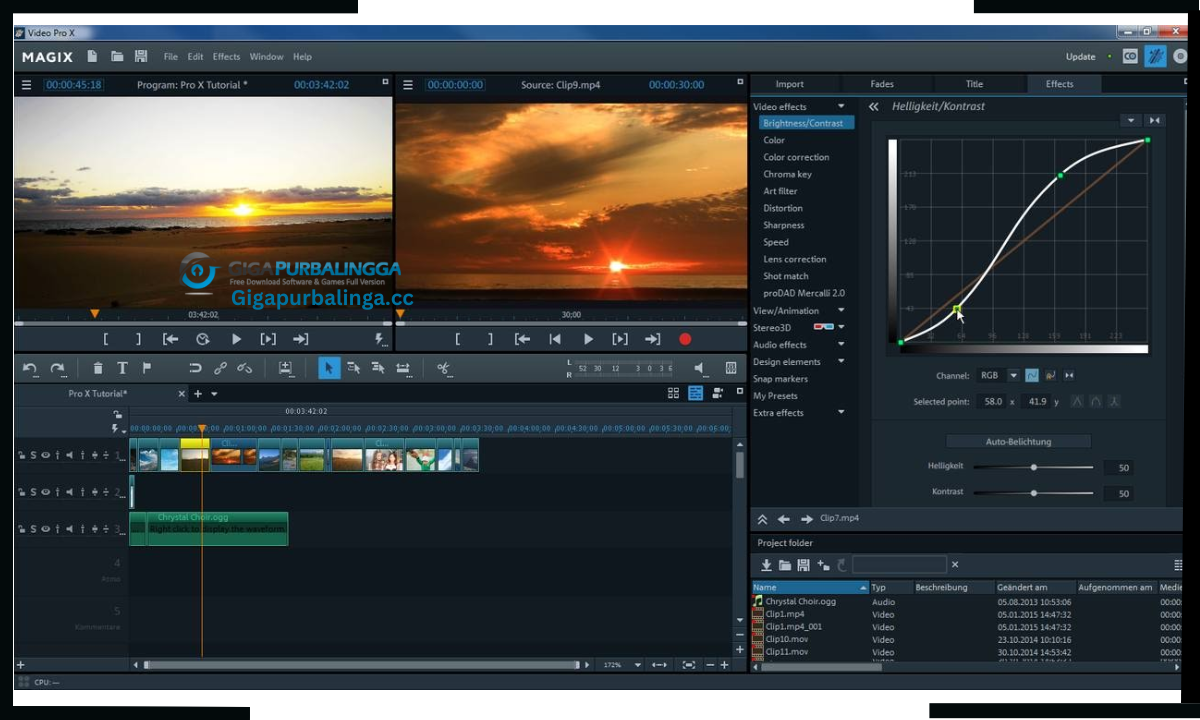Toggle the timeline mode view icon
Image resolution: width=1200 pixels, height=720 pixels.
696,394
